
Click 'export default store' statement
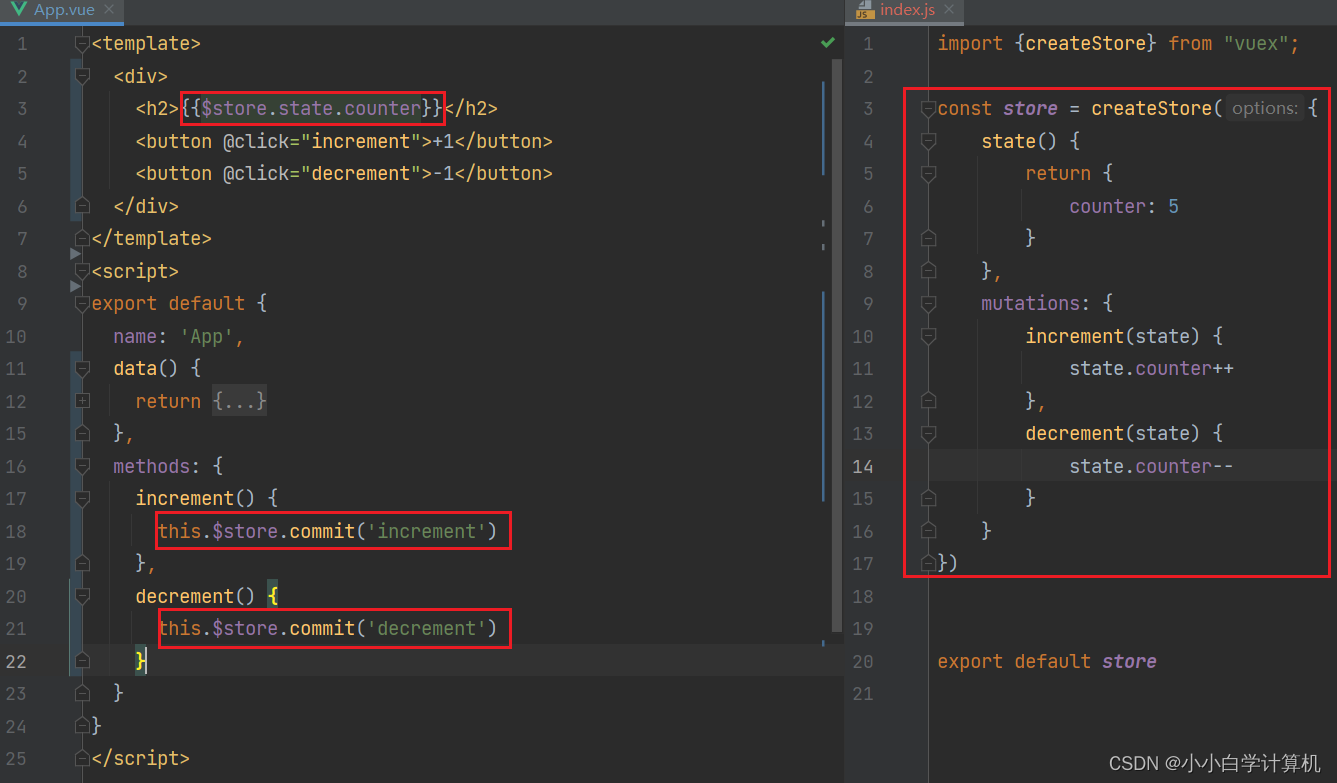click(1047, 661)
